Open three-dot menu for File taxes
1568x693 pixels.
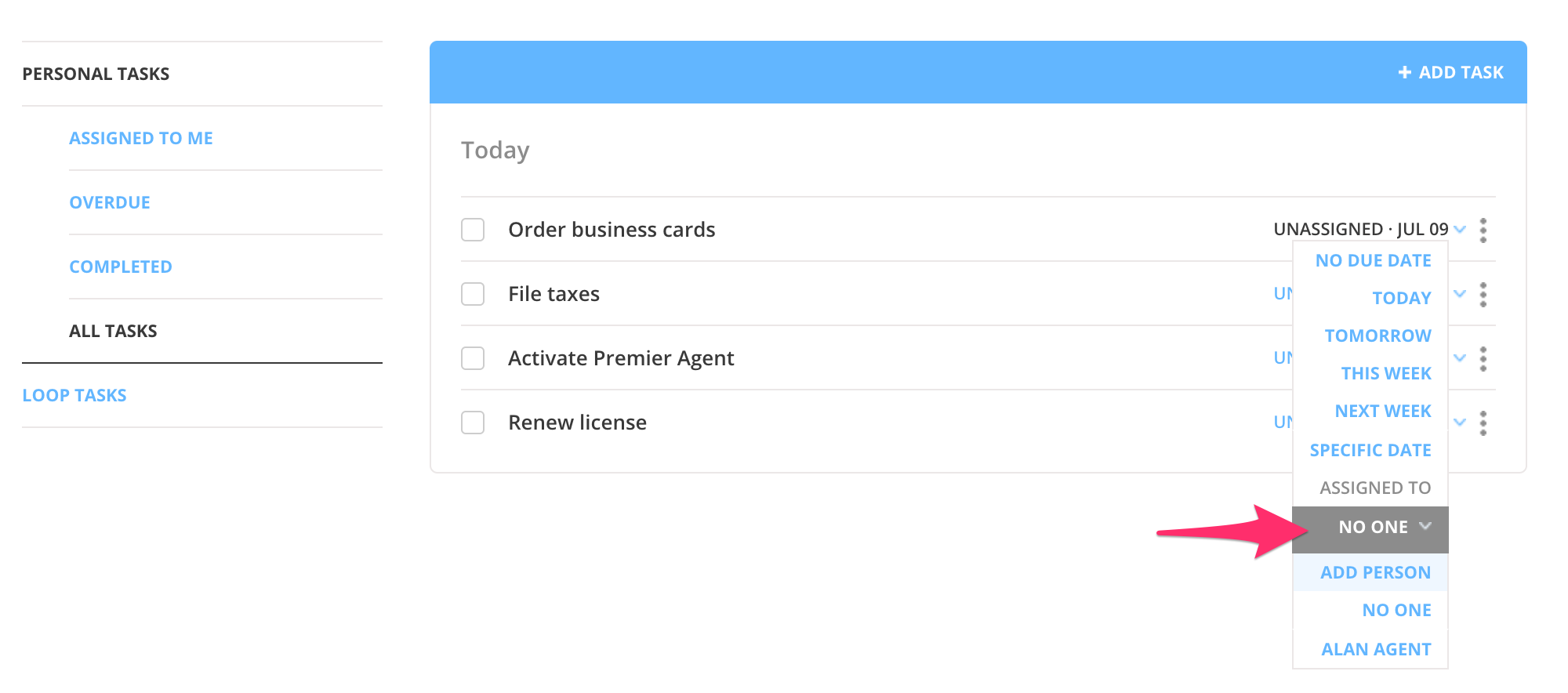1483,294
